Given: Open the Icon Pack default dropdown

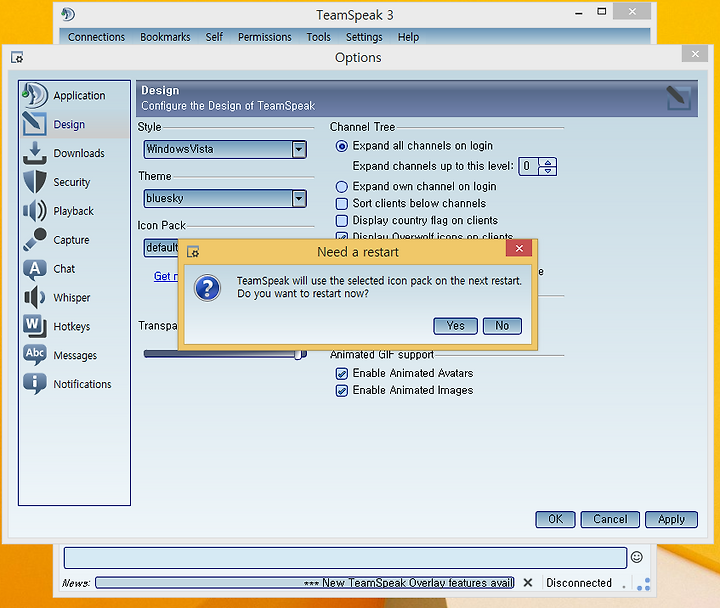Looking at the screenshot, I should [x=161, y=248].
